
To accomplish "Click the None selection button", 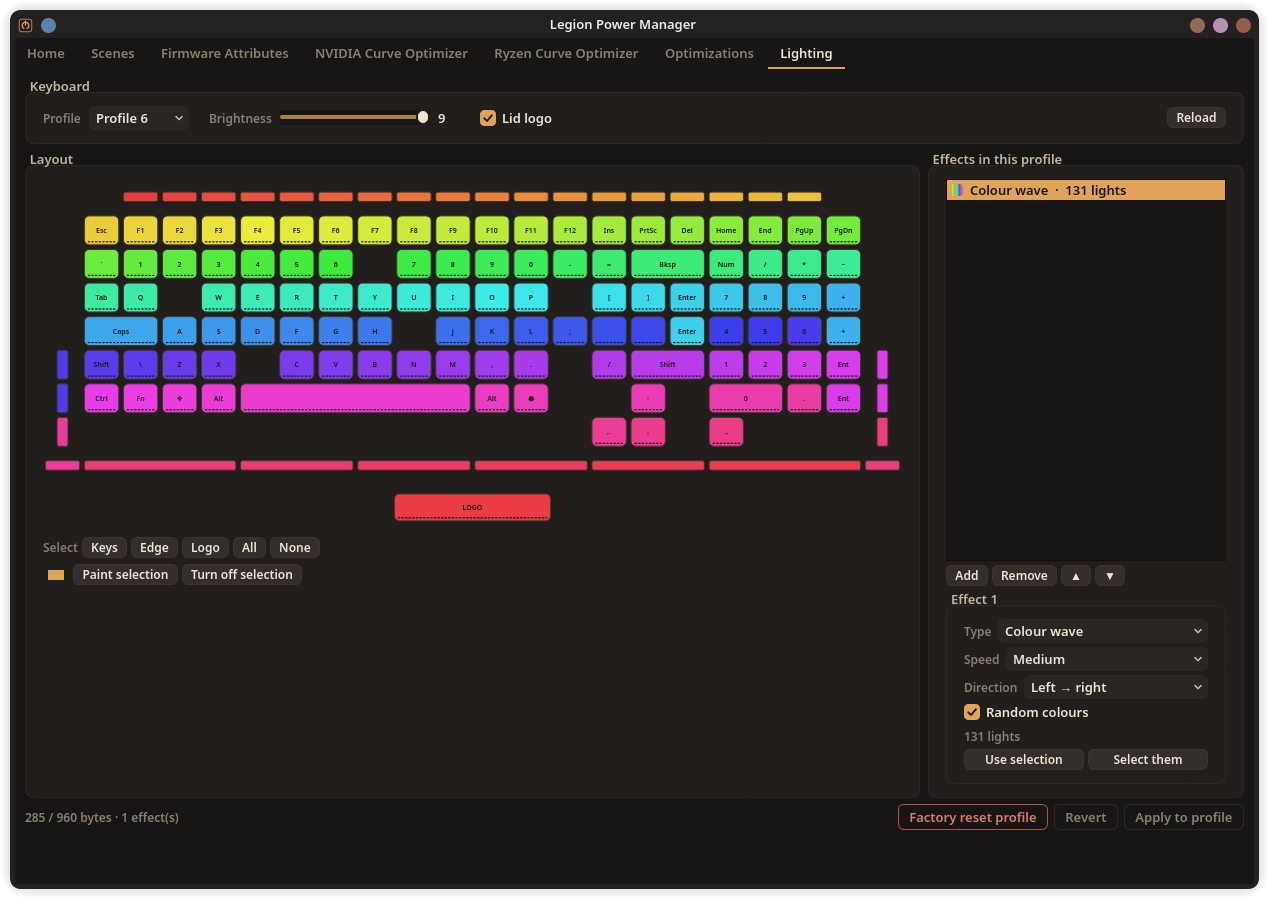I will click(x=295, y=547).
